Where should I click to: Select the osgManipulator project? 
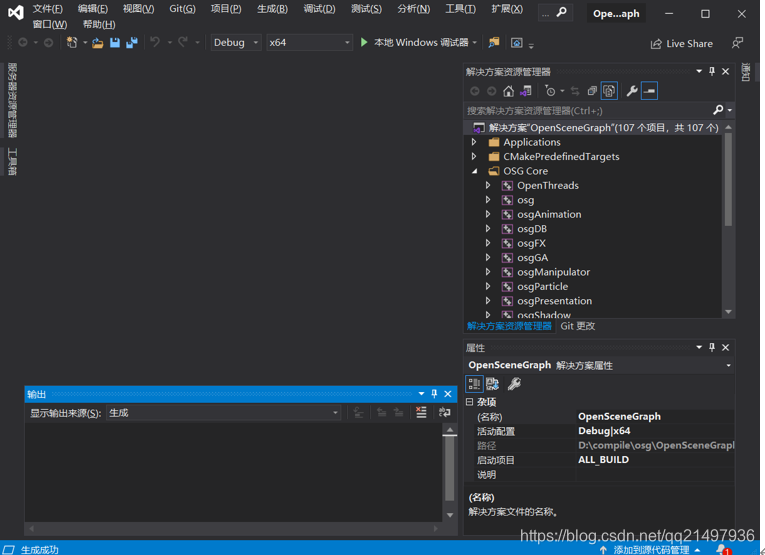tap(553, 272)
